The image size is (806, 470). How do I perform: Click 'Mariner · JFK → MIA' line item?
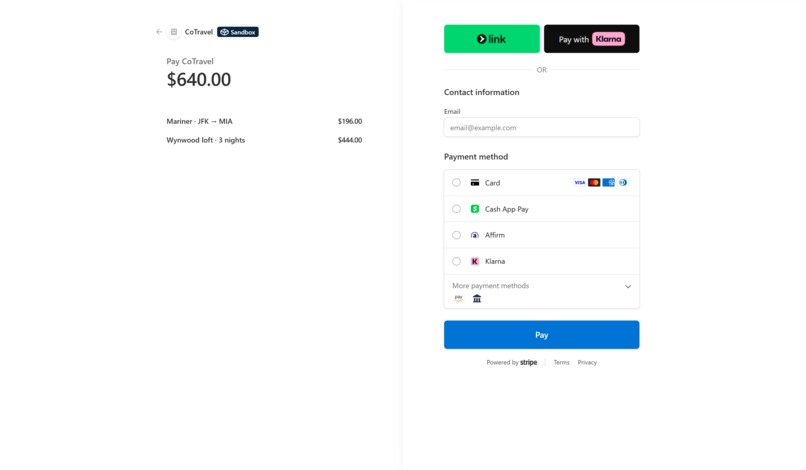click(x=199, y=121)
